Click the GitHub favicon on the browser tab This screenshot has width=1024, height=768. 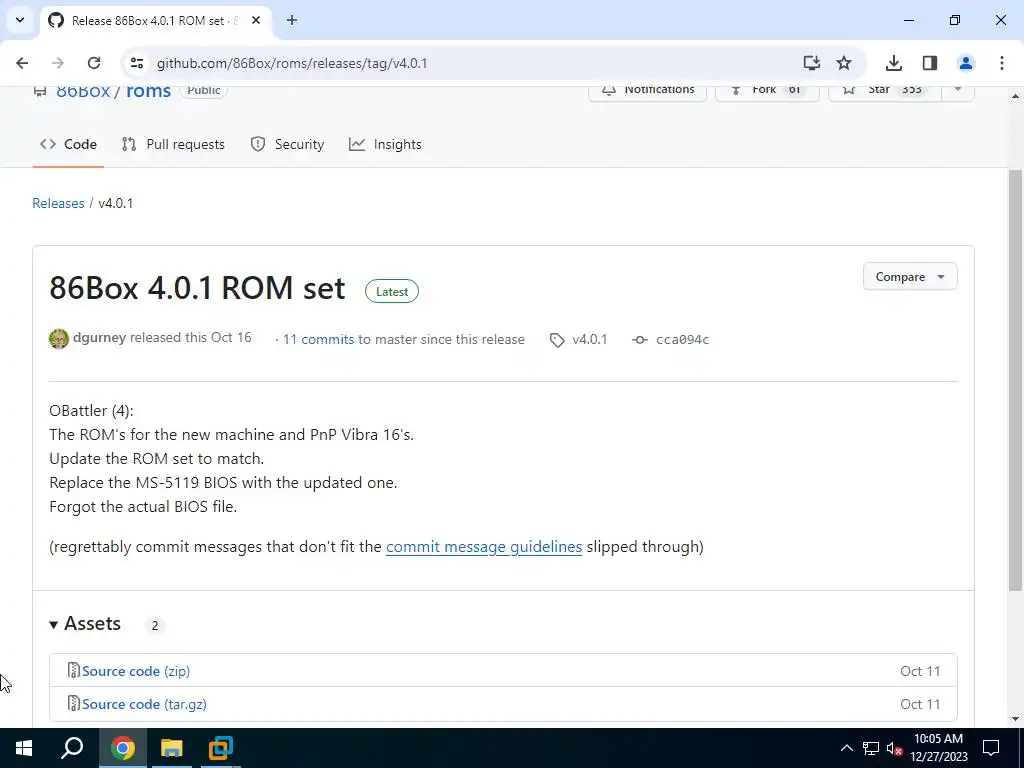point(56,21)
